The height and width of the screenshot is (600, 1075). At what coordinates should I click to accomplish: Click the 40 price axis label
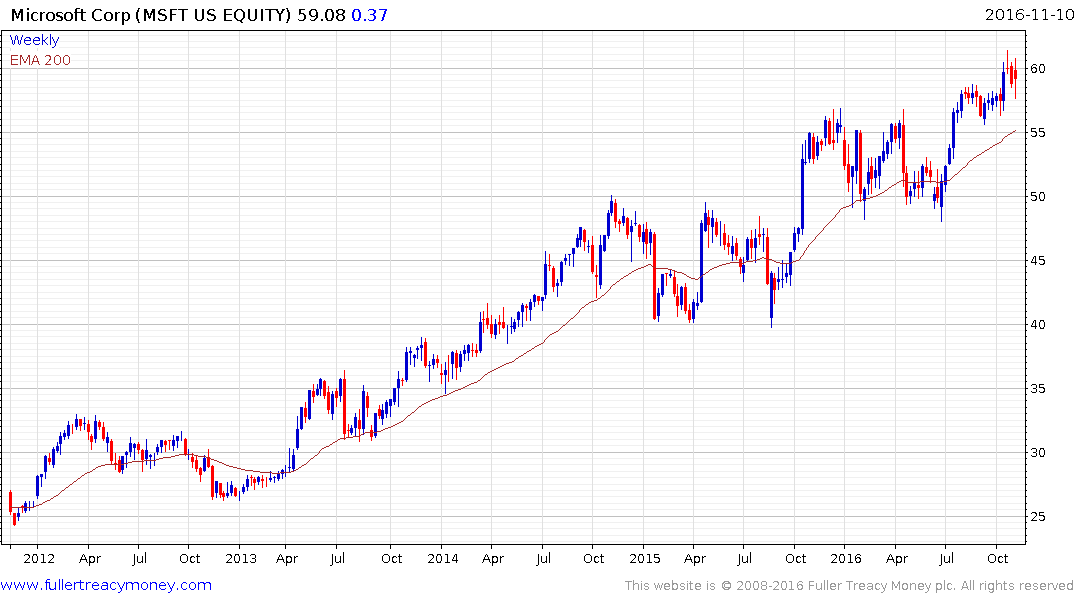click(1037, 324)
